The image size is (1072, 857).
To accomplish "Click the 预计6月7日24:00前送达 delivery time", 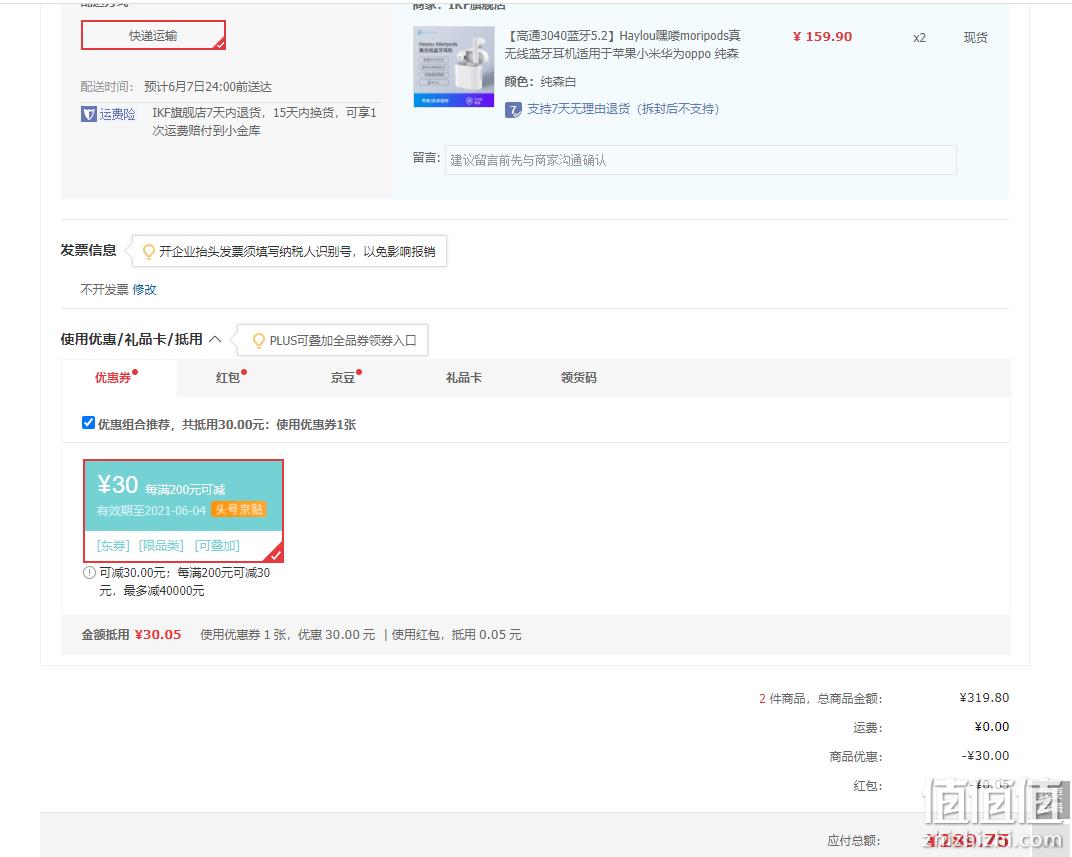I will click(208, 87).
